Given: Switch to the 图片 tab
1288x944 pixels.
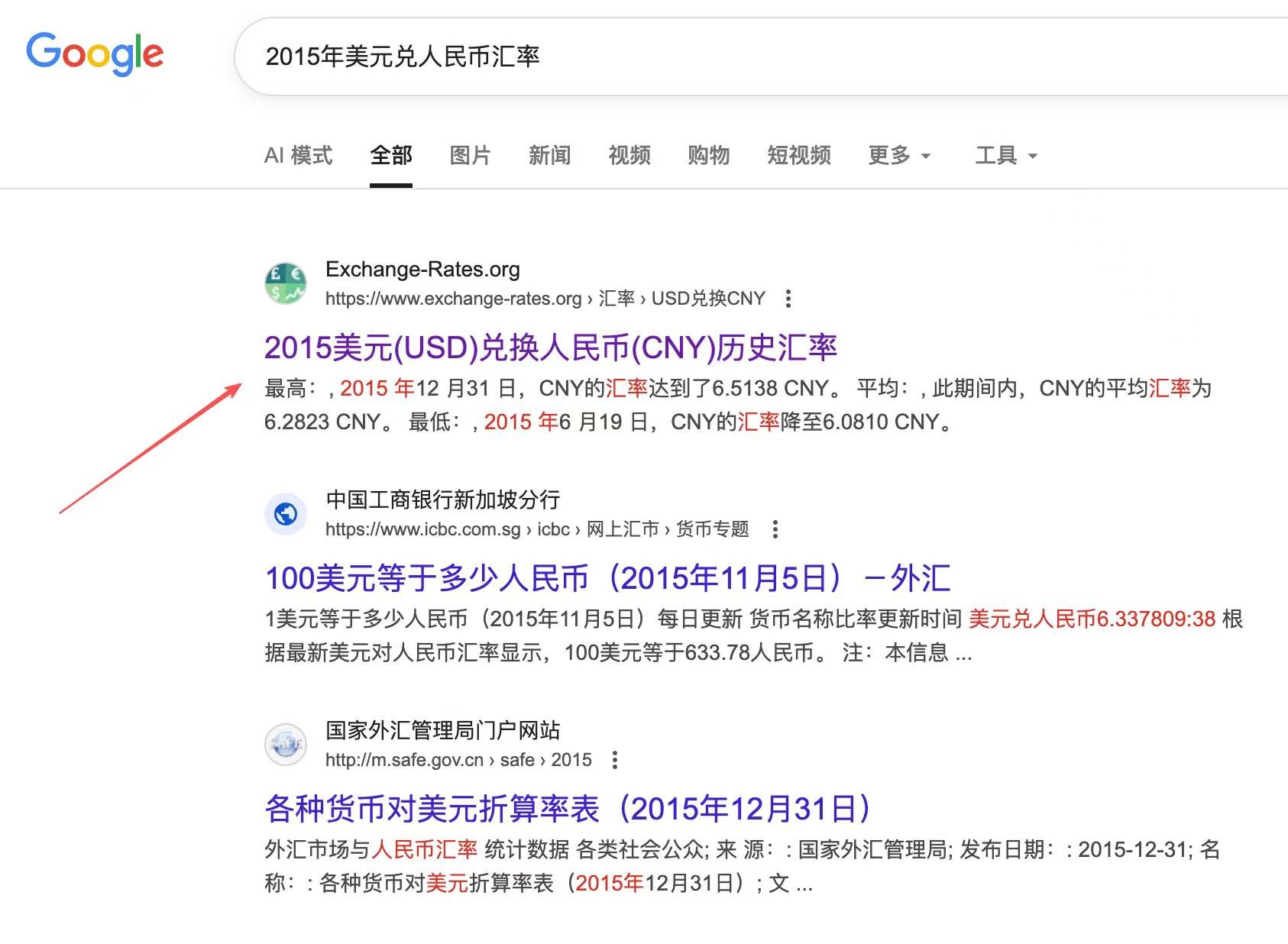Looking at the screenshot, I should (470, 156).
